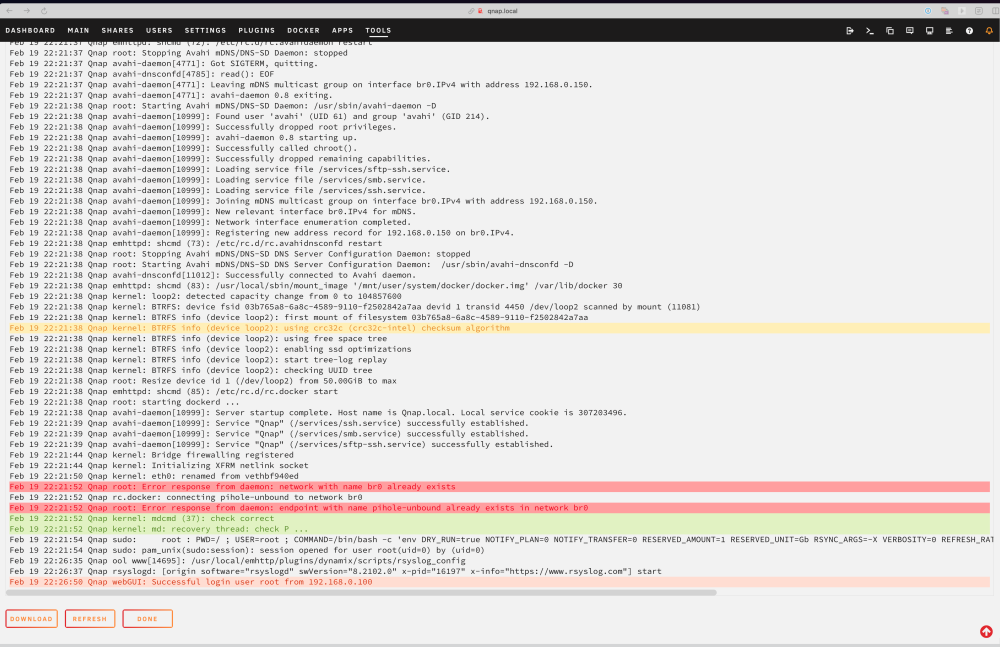1000x647 pixels.
Task: Open the Settings tab
Action: point(205,31)
